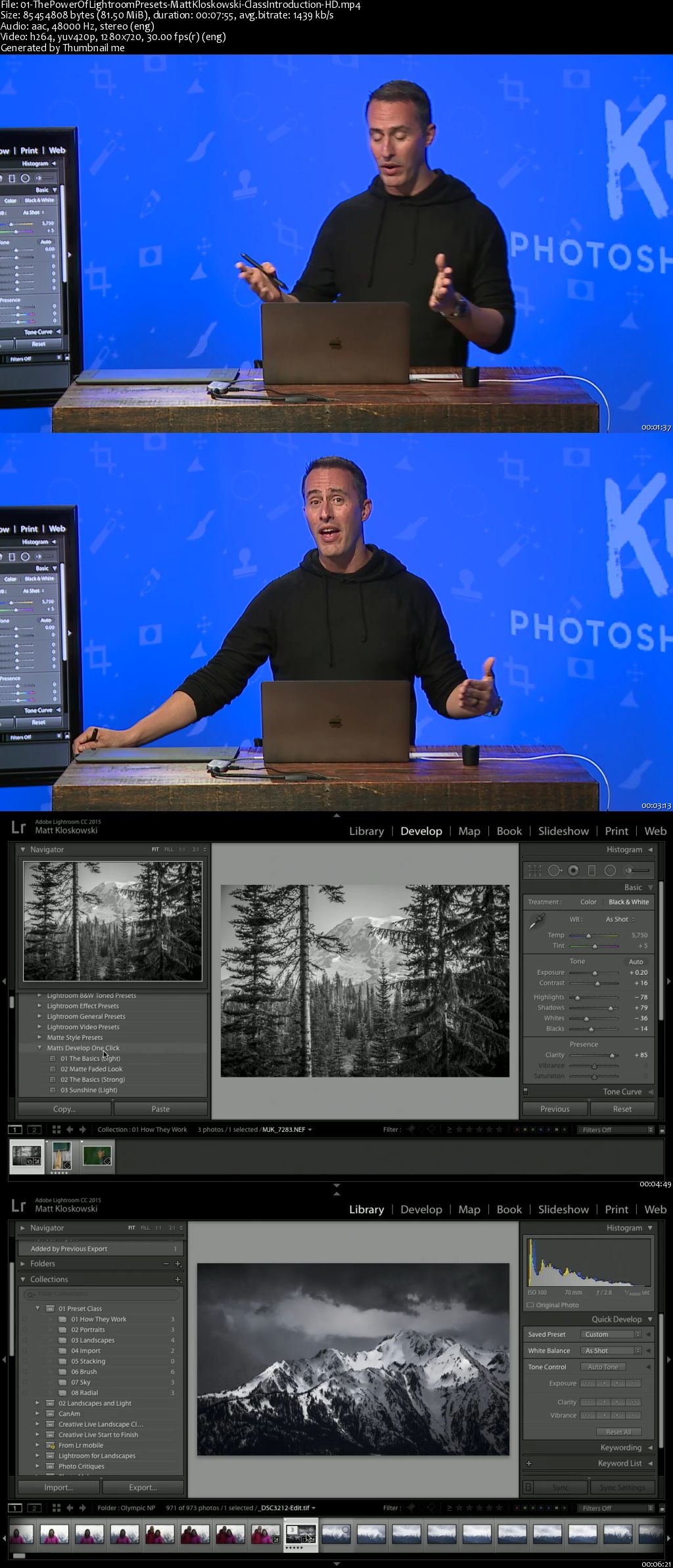Click the "From Lr mobile" collection icon

pos(50,1445)
